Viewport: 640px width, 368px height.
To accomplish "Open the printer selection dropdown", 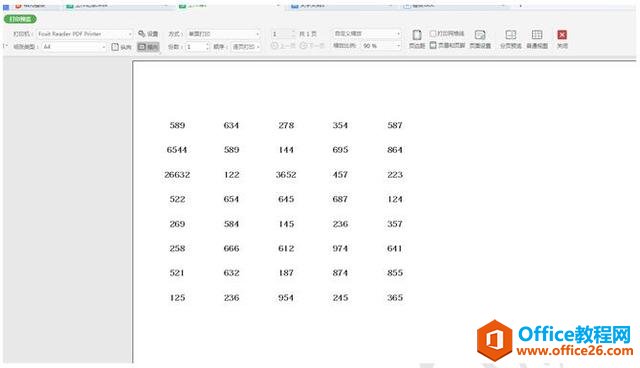I will click(84, 34).
